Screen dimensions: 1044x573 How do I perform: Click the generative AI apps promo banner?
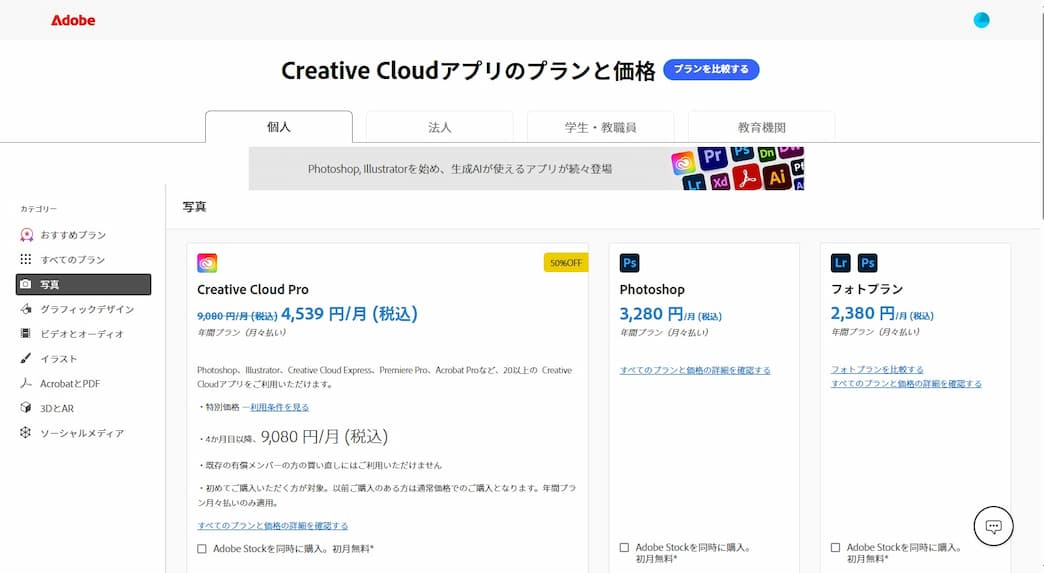[x=526, y=168]
